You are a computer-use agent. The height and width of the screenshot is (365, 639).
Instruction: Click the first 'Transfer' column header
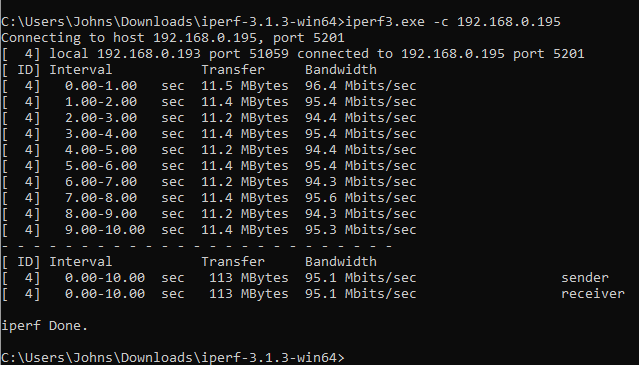click(x=233, y=70)
